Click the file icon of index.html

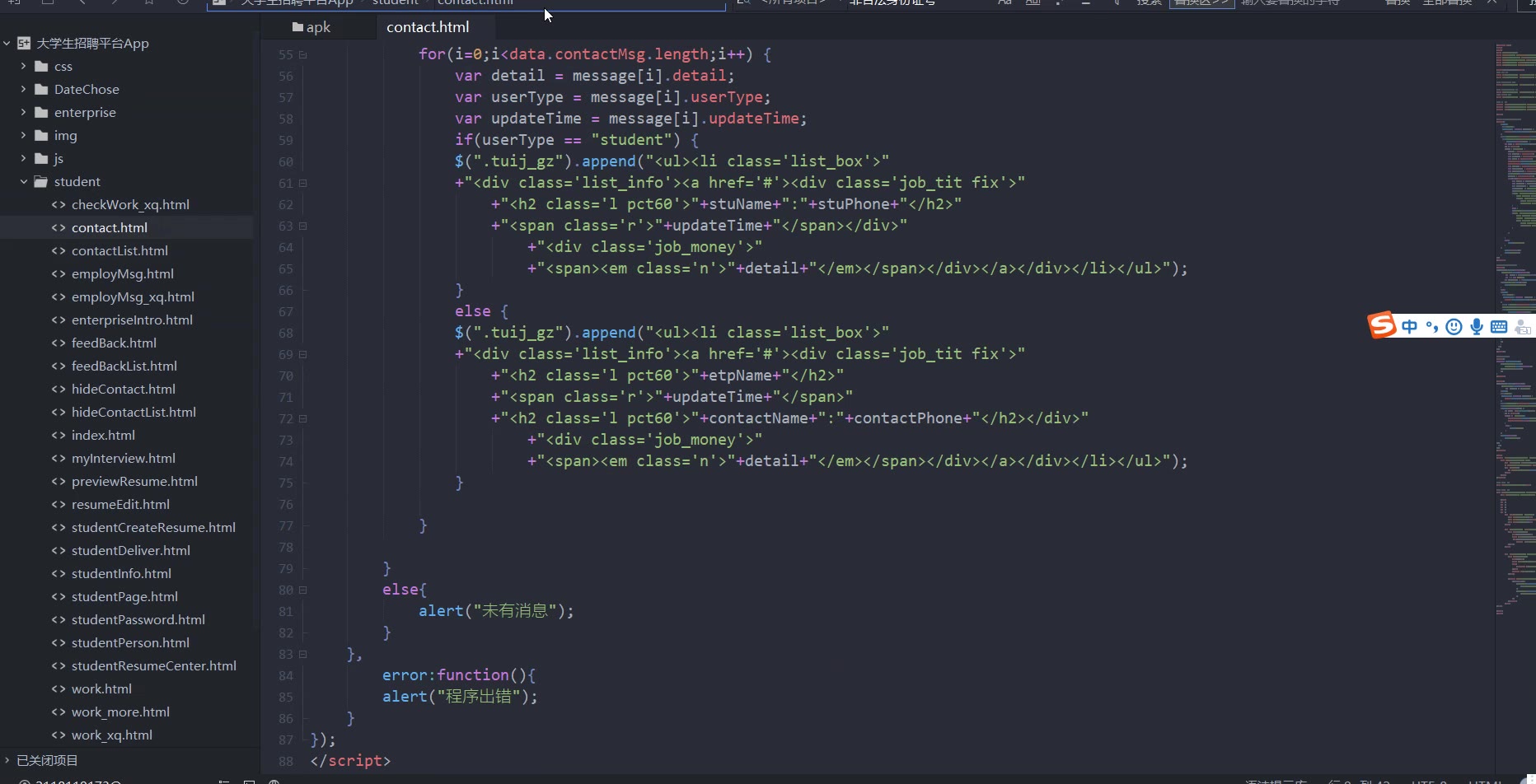59,435
